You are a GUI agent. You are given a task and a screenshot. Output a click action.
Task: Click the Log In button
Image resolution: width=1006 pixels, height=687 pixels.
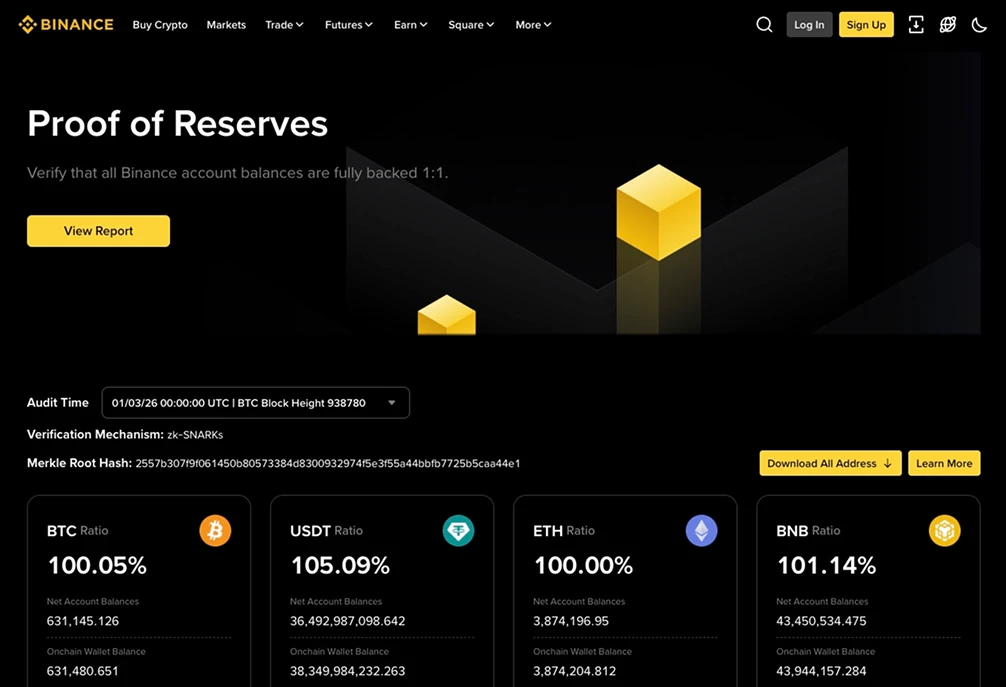tap(809, 24)
